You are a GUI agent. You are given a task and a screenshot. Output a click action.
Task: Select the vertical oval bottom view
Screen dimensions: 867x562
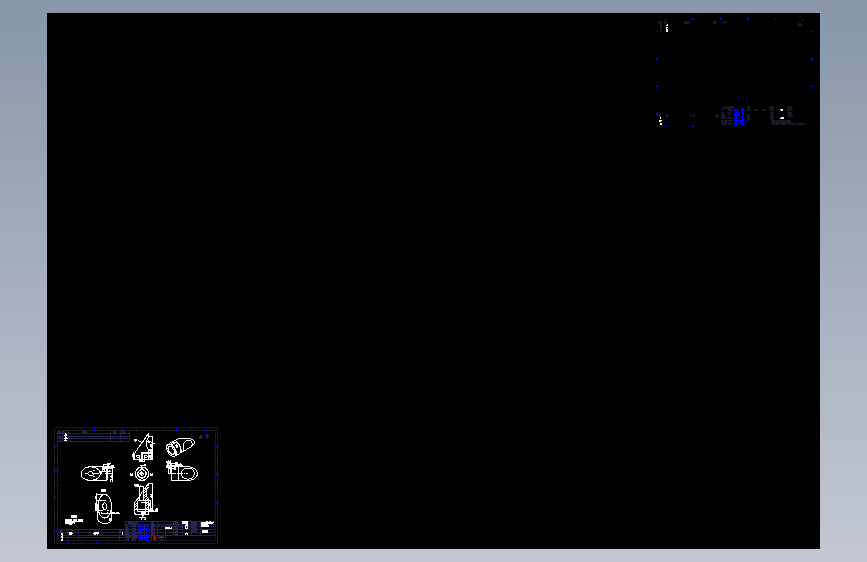(105, 507)
